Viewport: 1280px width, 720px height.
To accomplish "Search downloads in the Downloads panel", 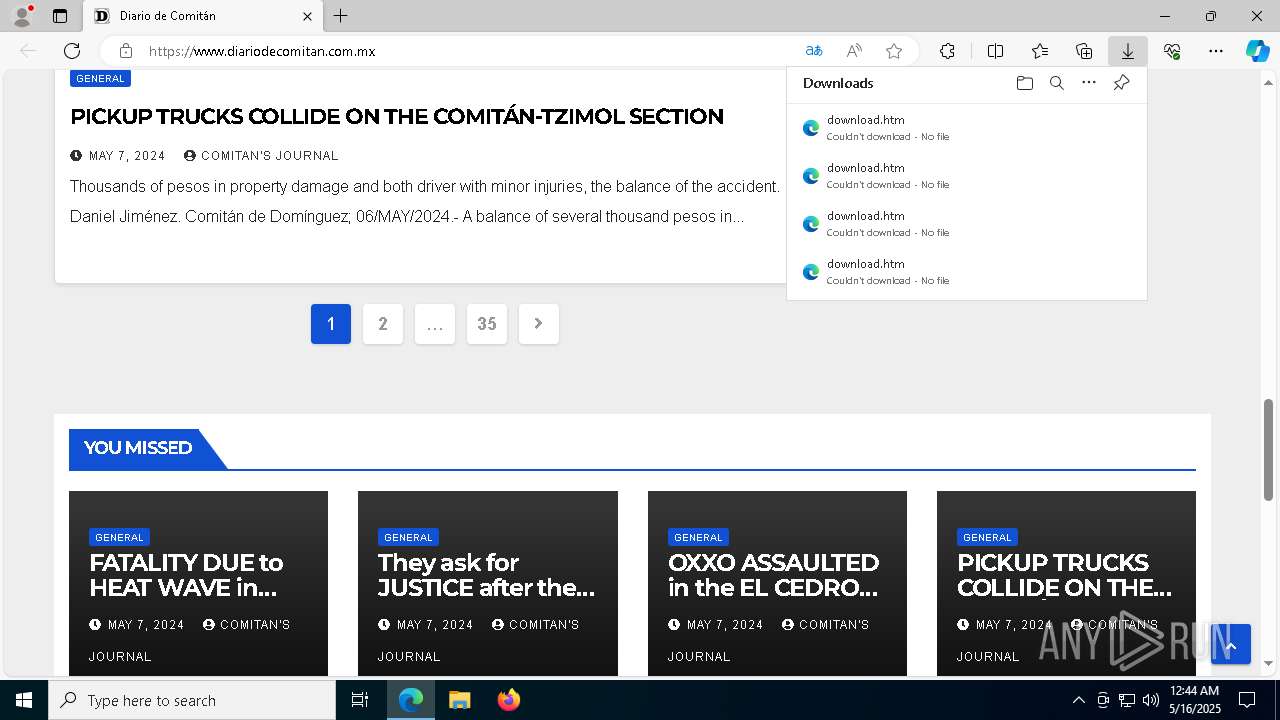I will click(1057, 83).
